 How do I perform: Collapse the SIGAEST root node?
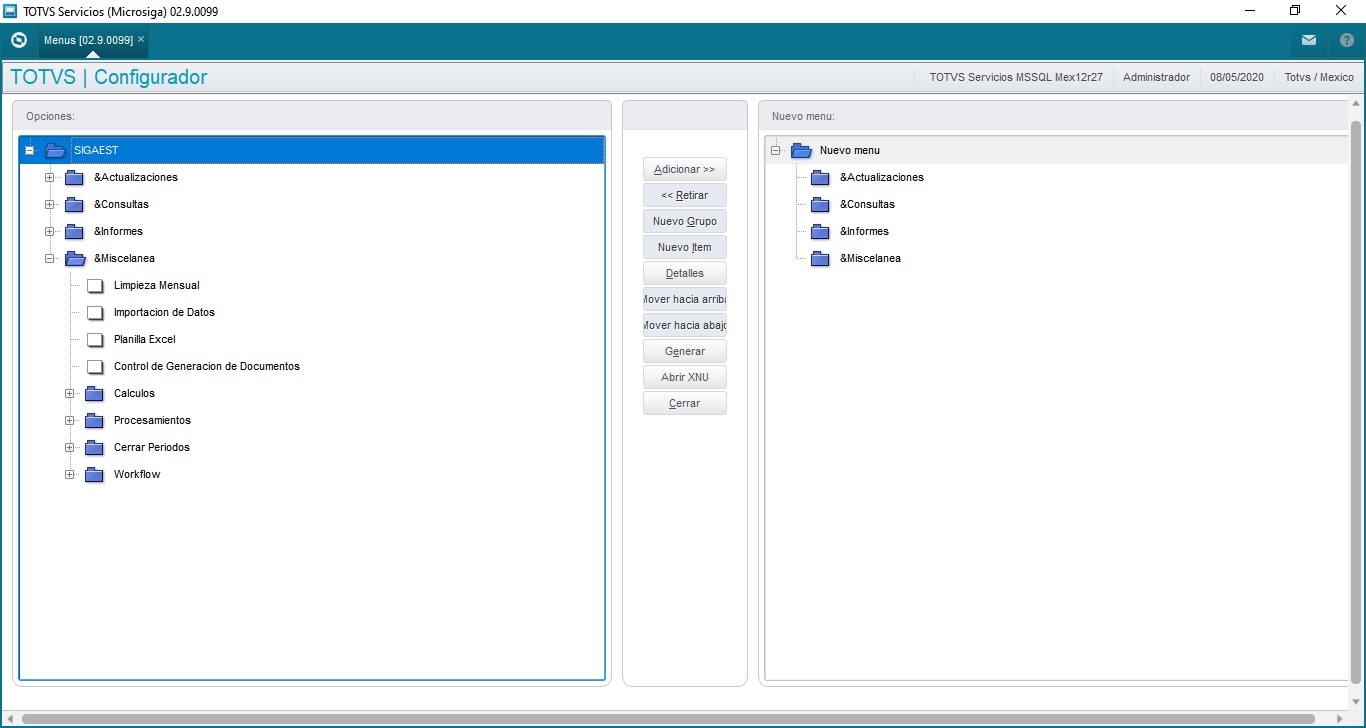[30, 150]
